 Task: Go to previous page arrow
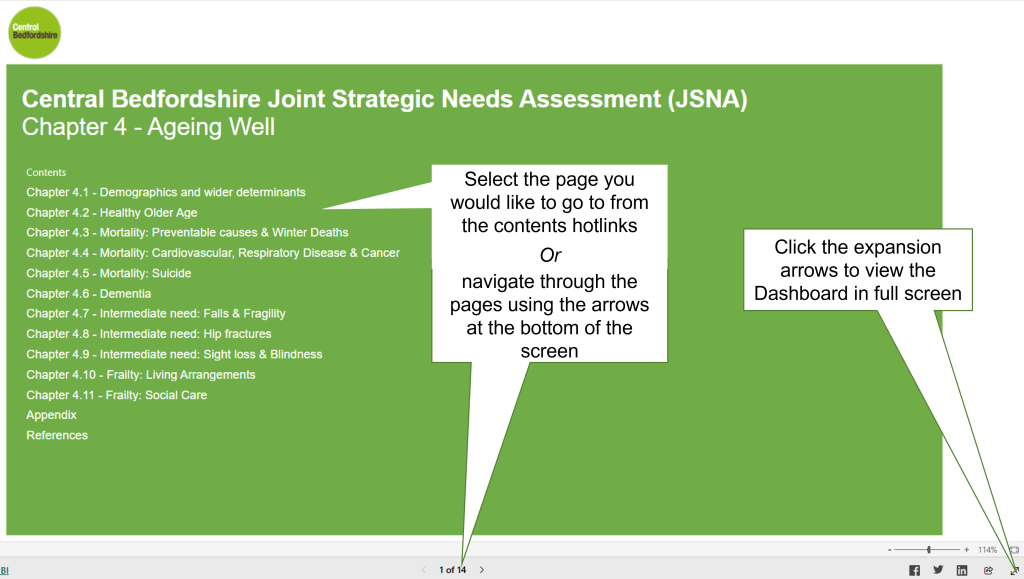pyautogui.click(x=423, y=570)
